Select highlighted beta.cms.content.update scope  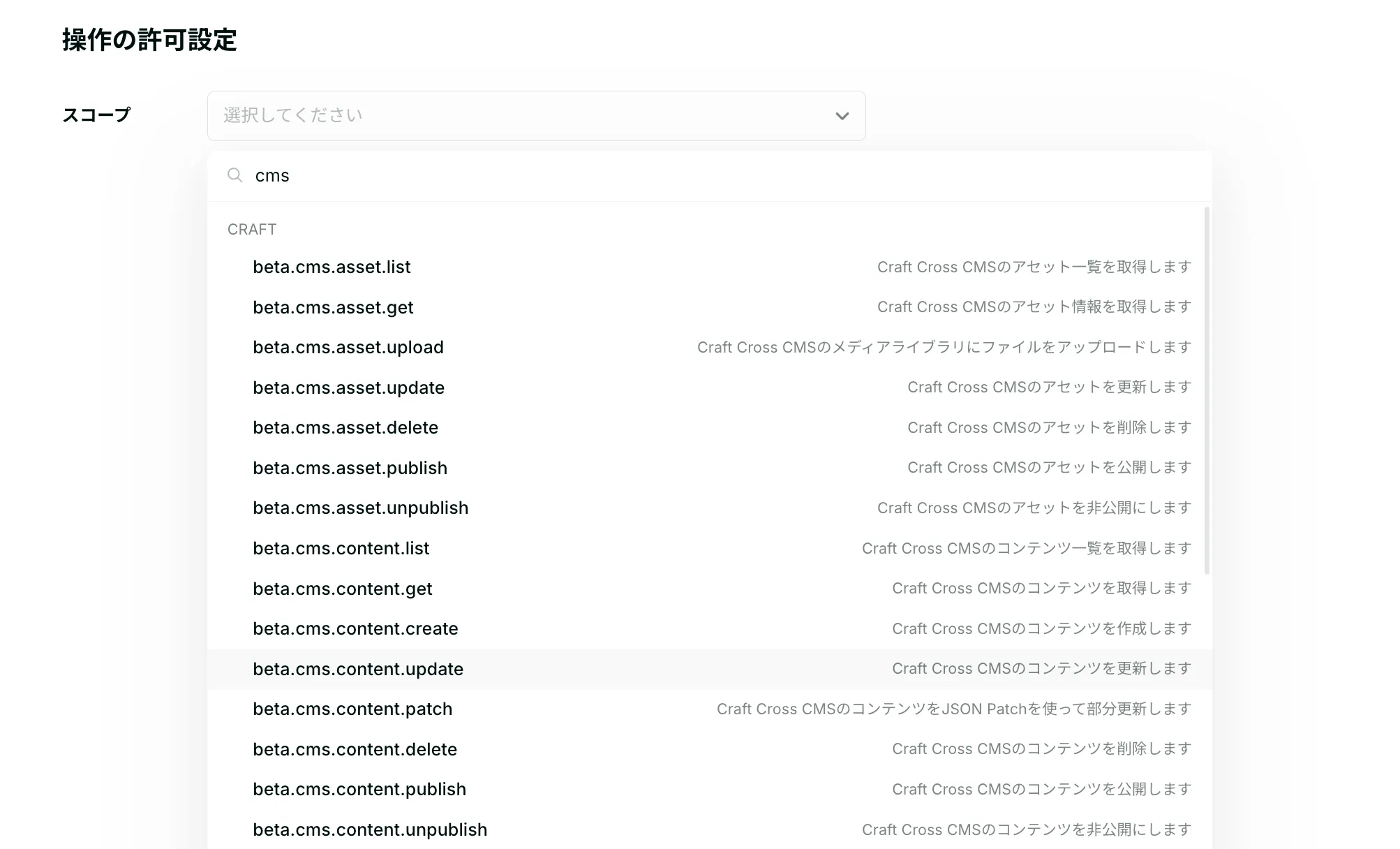pyautogui.click(x=709, y=669)
